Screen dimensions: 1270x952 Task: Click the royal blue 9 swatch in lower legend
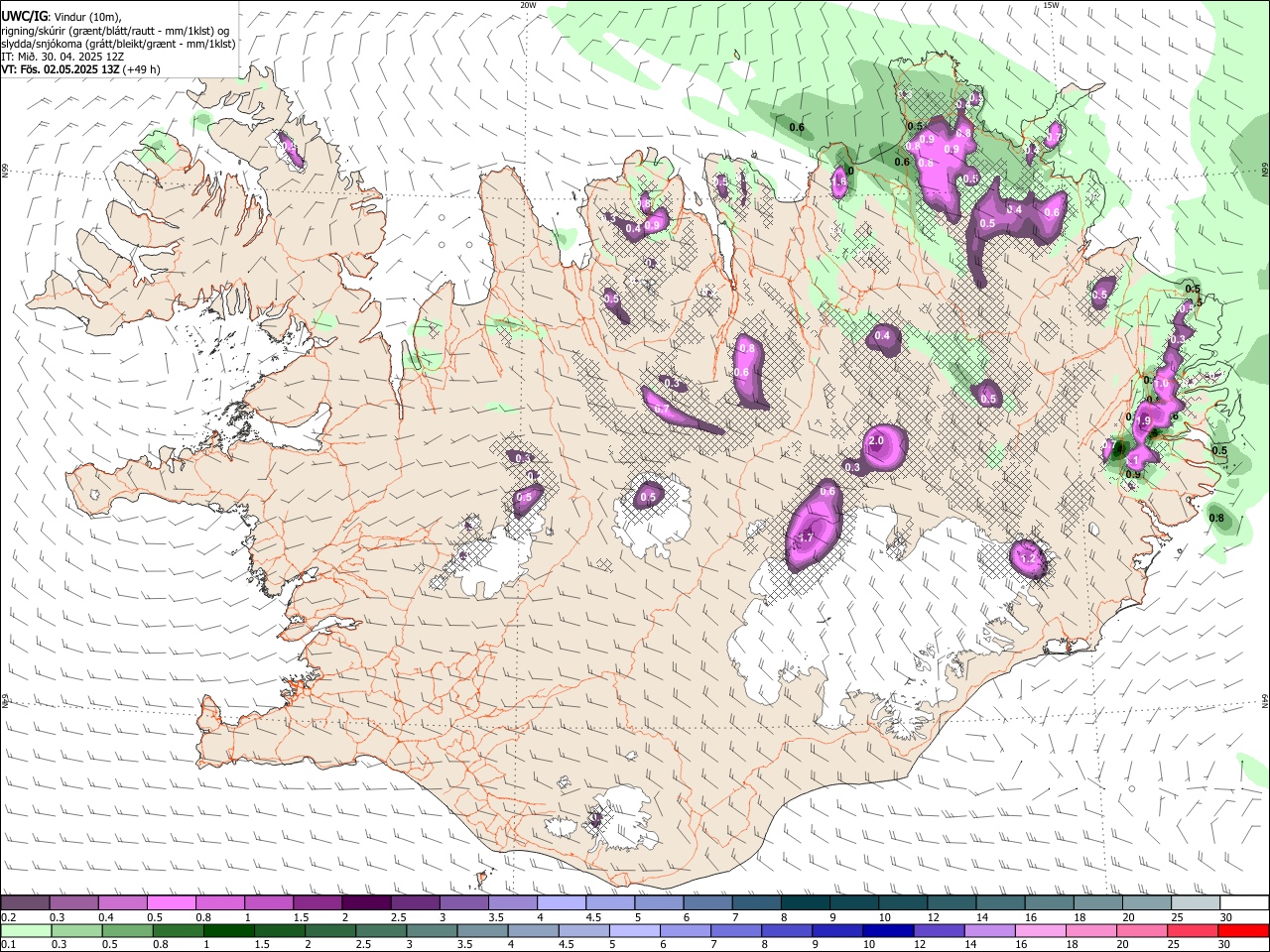pos(837,930)
